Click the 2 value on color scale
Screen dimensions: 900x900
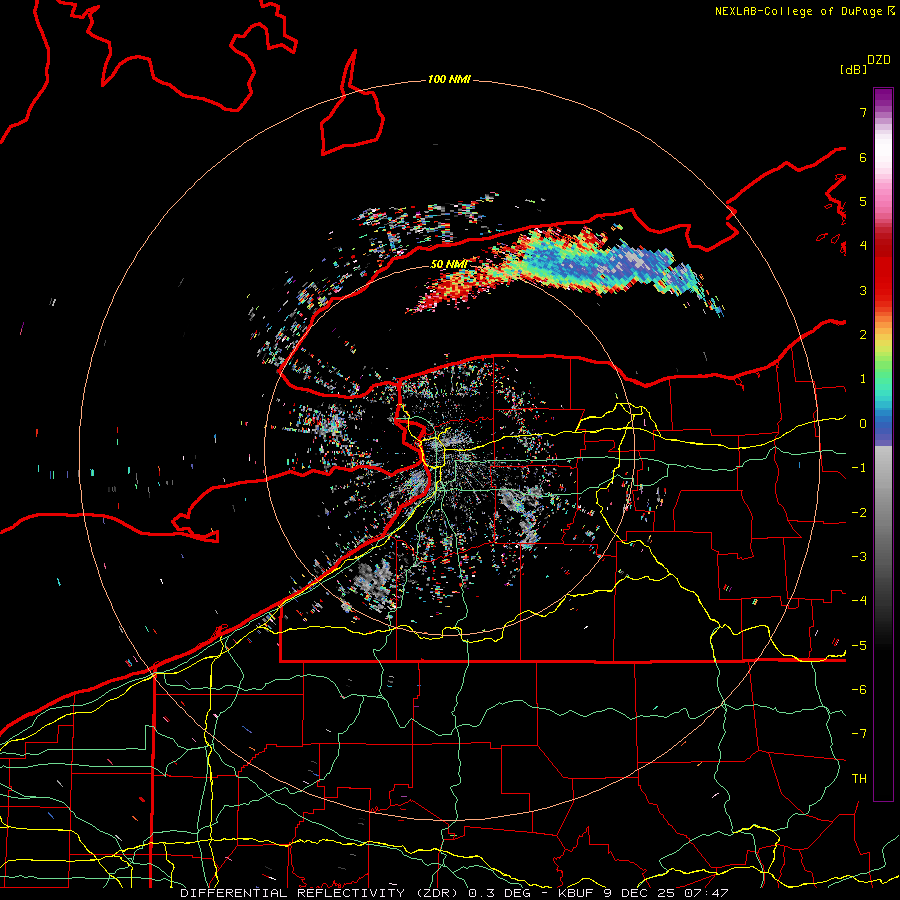pos(863,335)
